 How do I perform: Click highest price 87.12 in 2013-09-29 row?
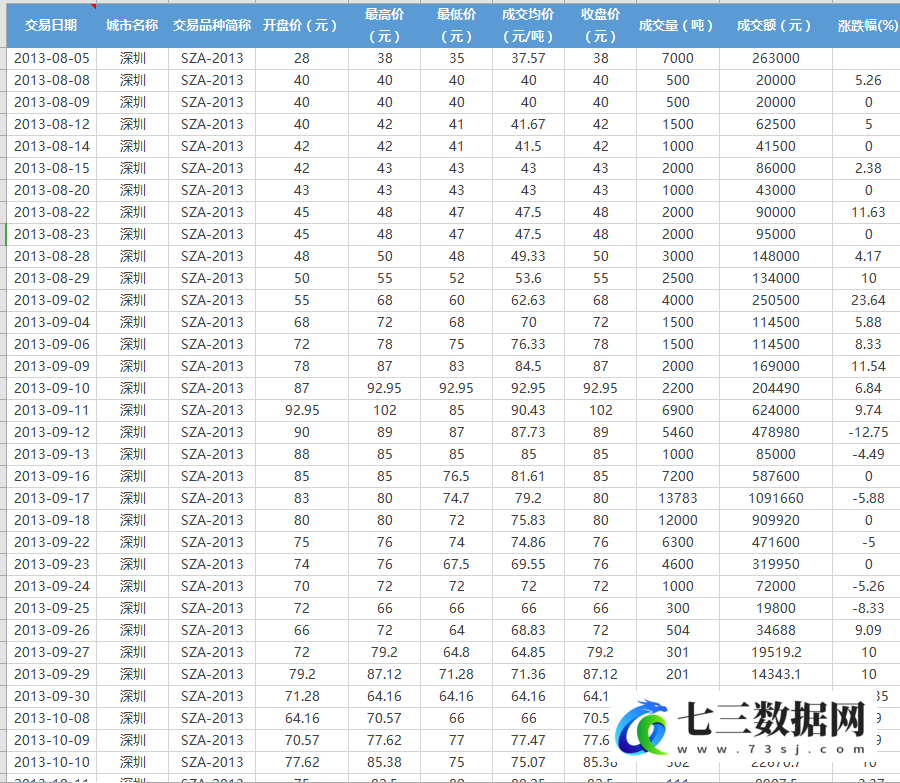(385, 675)
